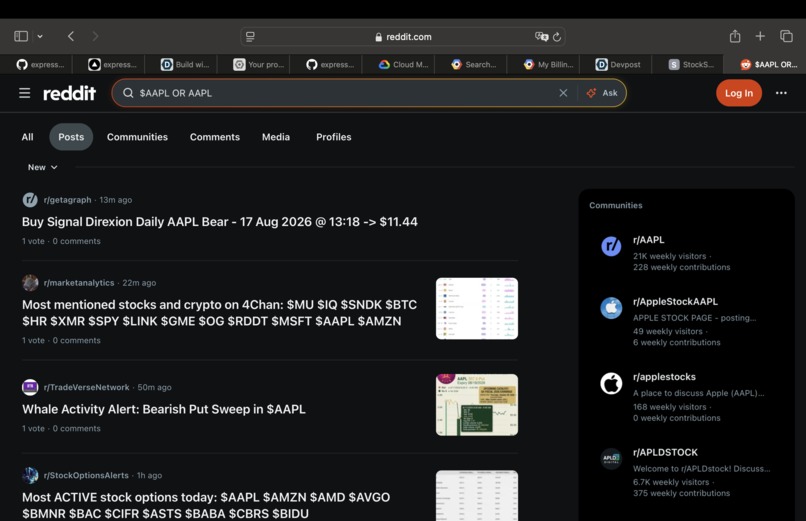Select the All filter tab
Screen dimensions: 806x521
click(27, 137)
